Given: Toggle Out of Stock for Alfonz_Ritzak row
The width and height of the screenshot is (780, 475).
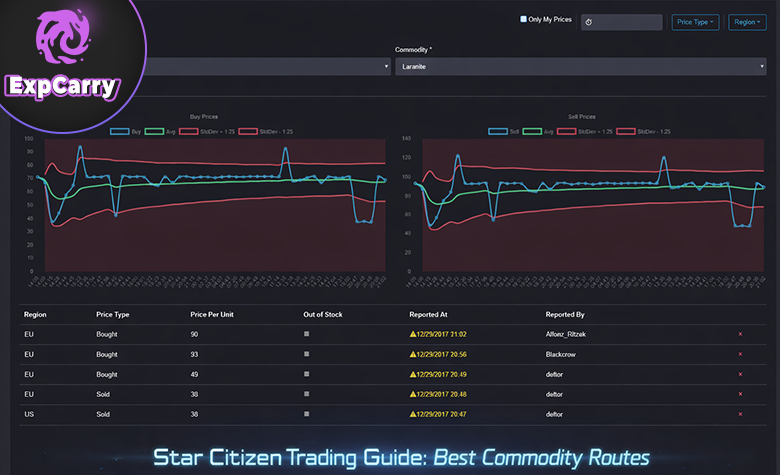Looking at the screenshot, I should (306, 334).
